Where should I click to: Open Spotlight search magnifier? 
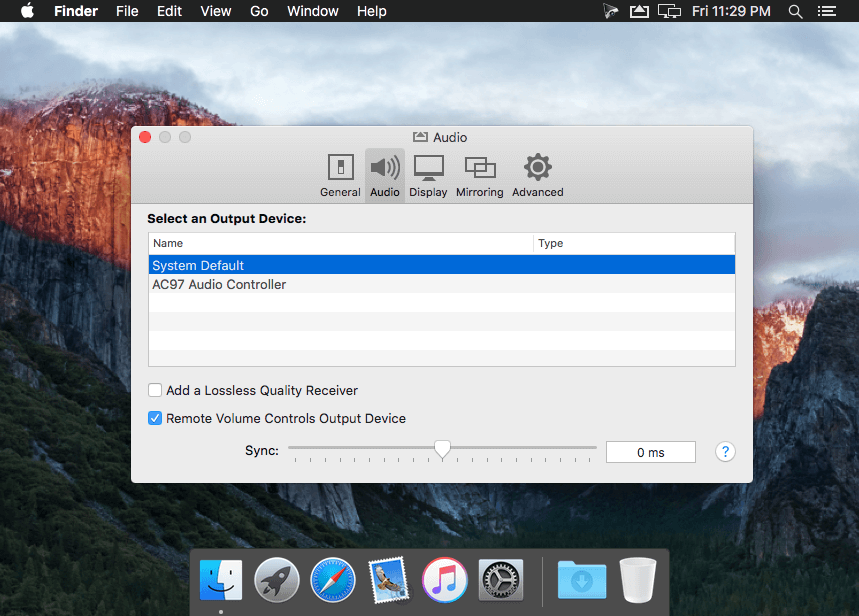click(x=795, y=11)
